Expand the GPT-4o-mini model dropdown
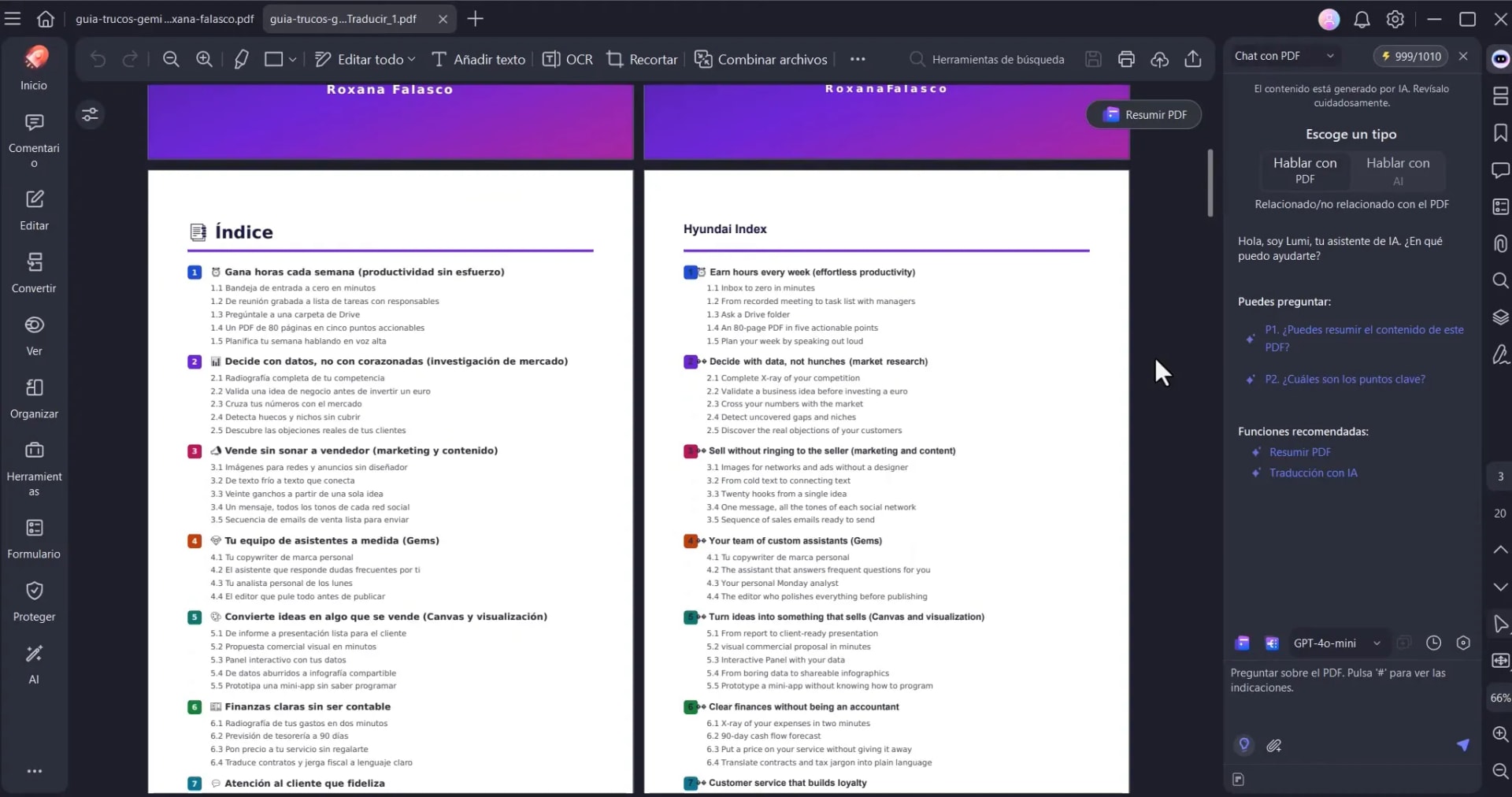The width and height of the screenshot is (1512, 797). [x=1377, y=643]
